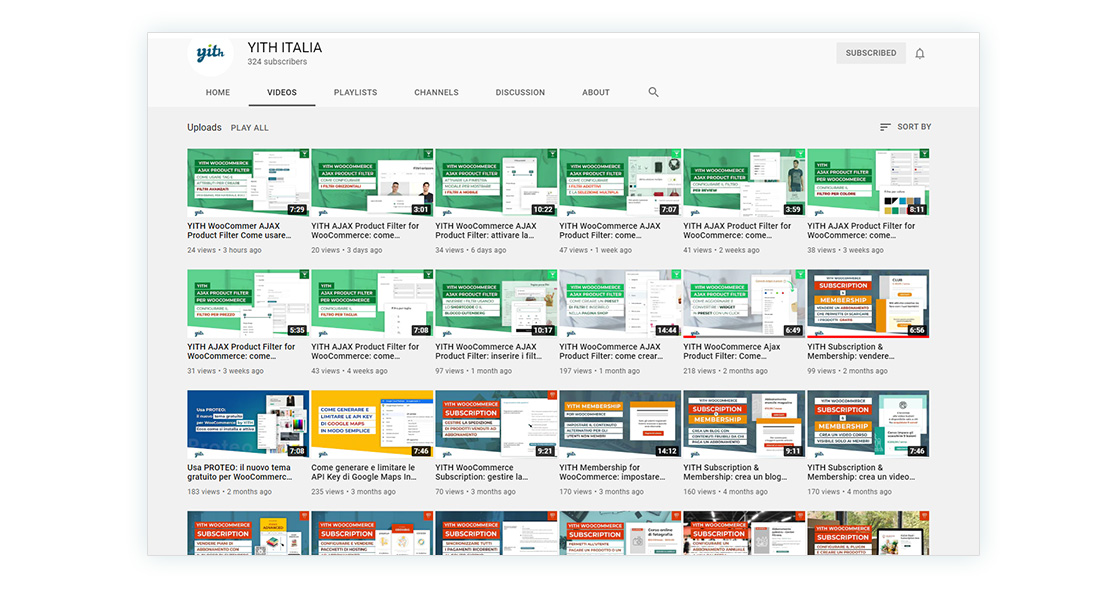Viewport: 1106px width, 598px height.
Task: Click the "70 views • 3 months ago" text
Action: click(476, 492)
